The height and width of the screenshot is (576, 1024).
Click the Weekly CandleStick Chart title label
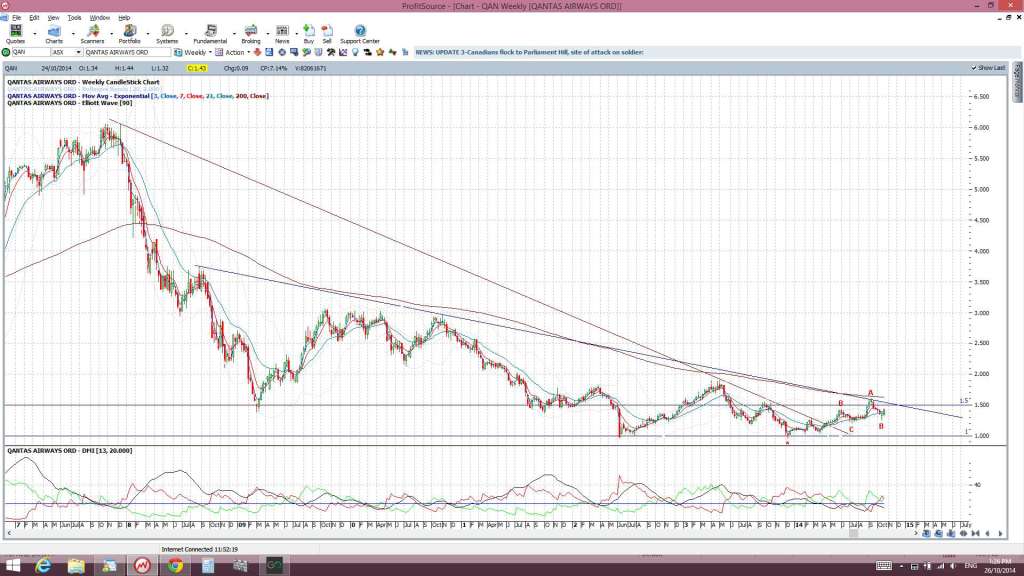point(83,82)
